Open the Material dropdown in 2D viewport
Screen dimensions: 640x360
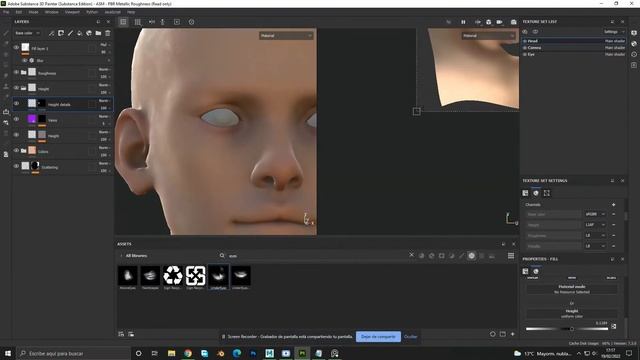click(x=489, y=36)
